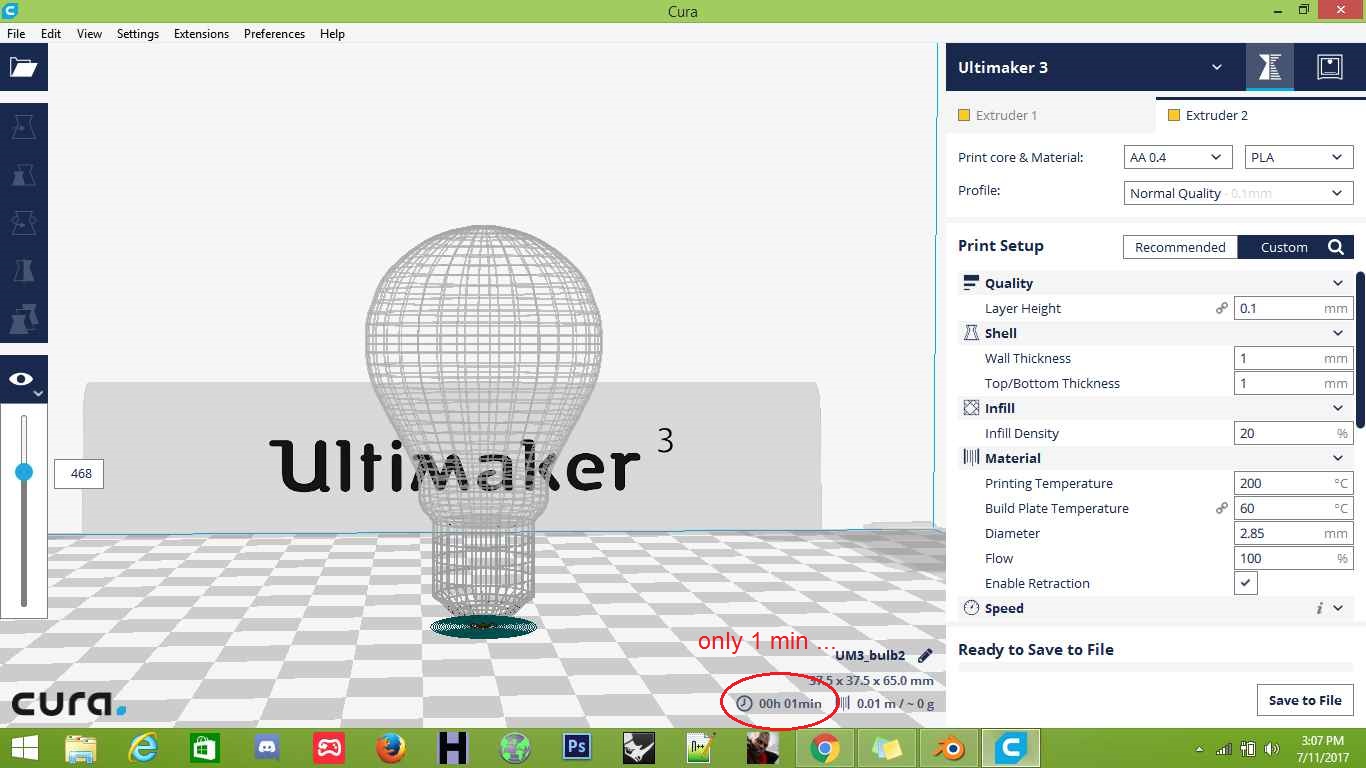Switch to the Extruder 1 tab

tap(1050, 115)
